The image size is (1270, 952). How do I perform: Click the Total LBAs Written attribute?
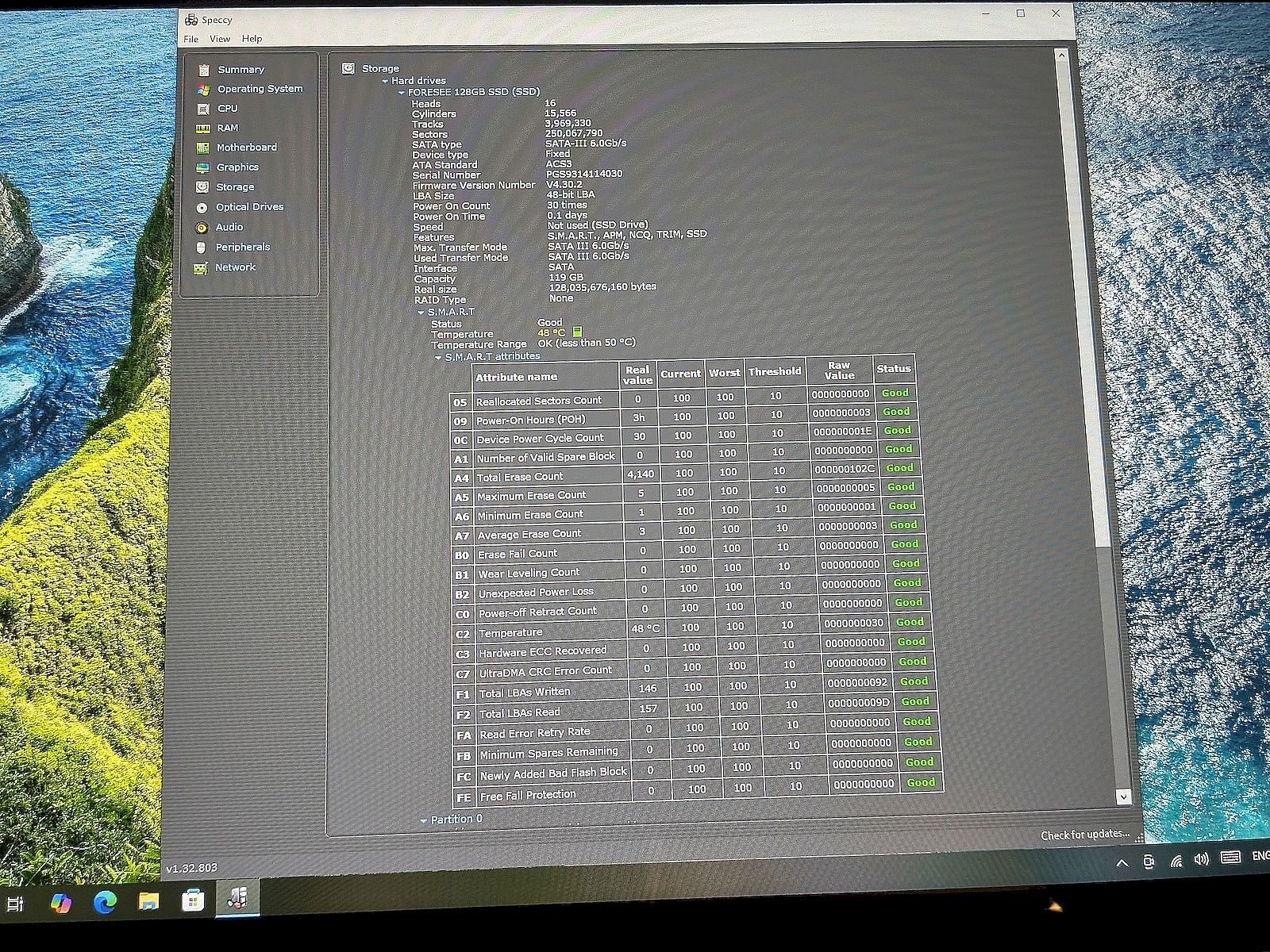tap(525, 693)
